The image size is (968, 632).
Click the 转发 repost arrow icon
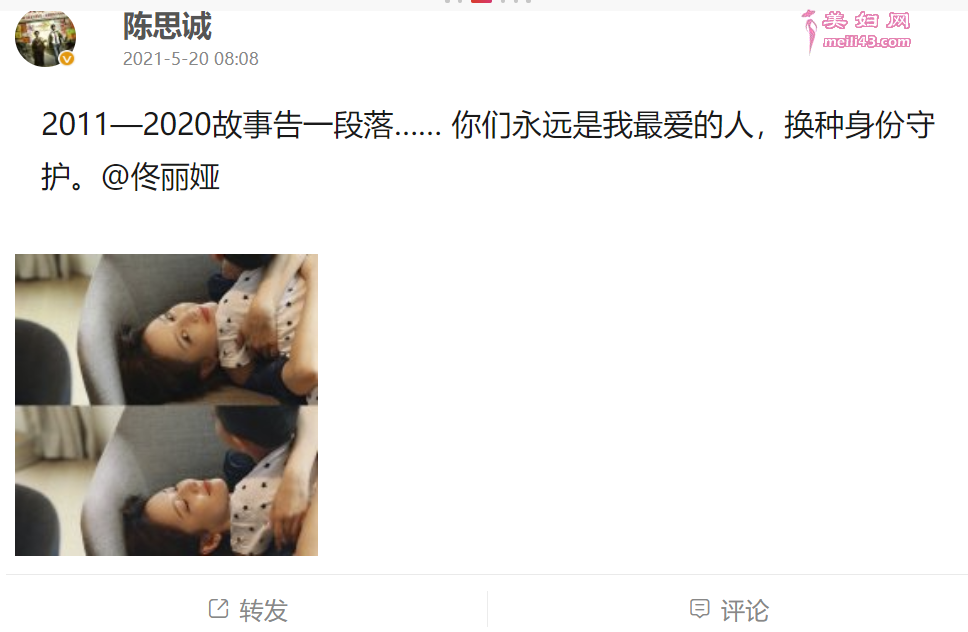pyautogui.click(x=219, y=609)
